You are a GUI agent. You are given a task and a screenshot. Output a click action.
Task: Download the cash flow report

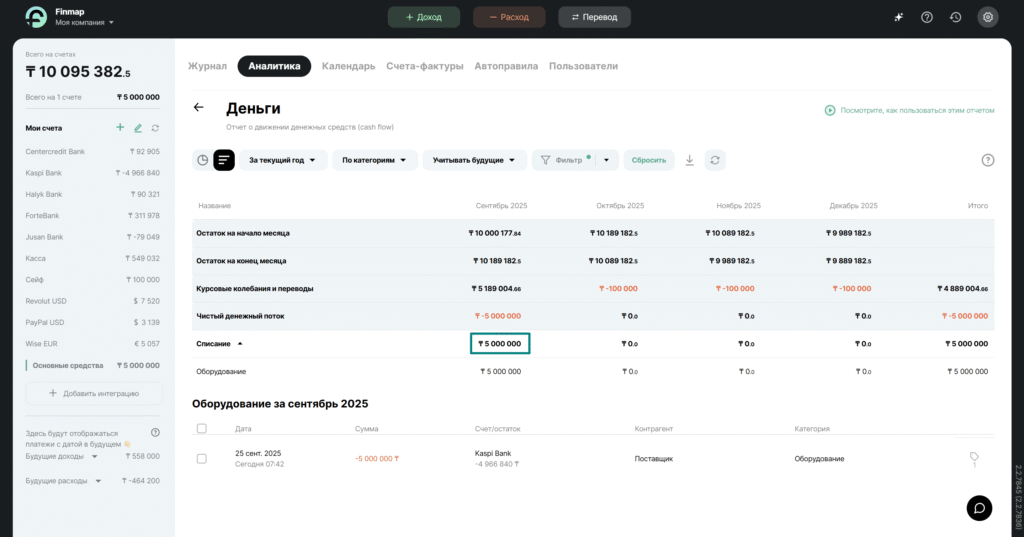pyautogui.click(x=689, y=160)
